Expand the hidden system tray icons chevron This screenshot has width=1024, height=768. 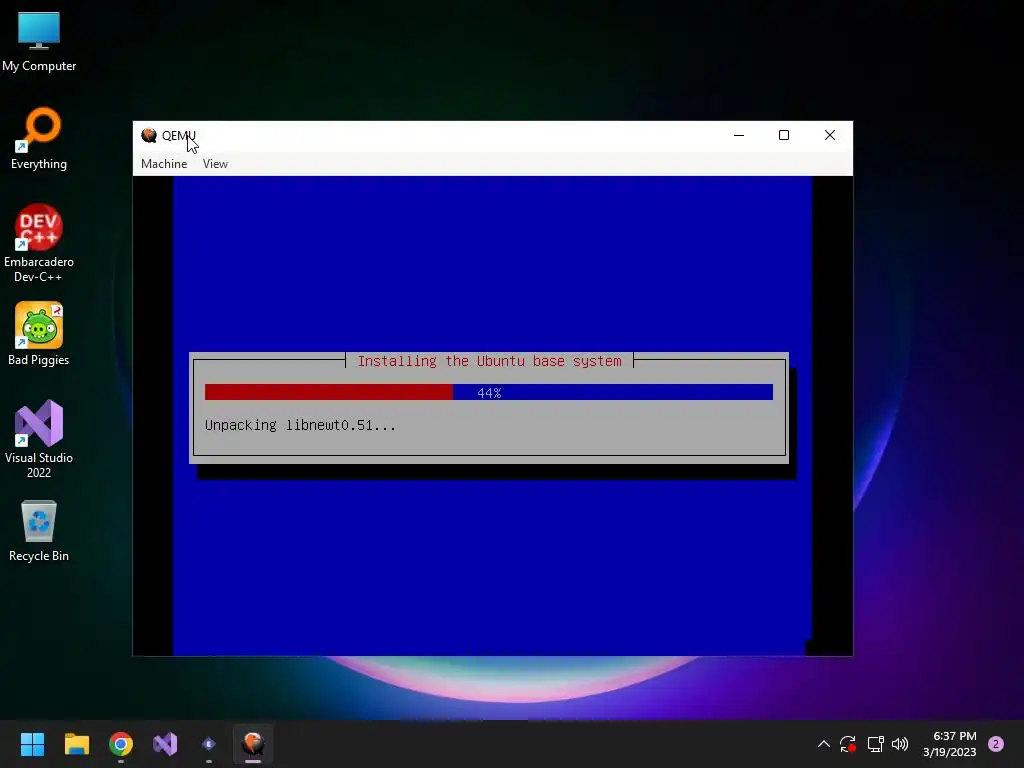click(824, 744)
